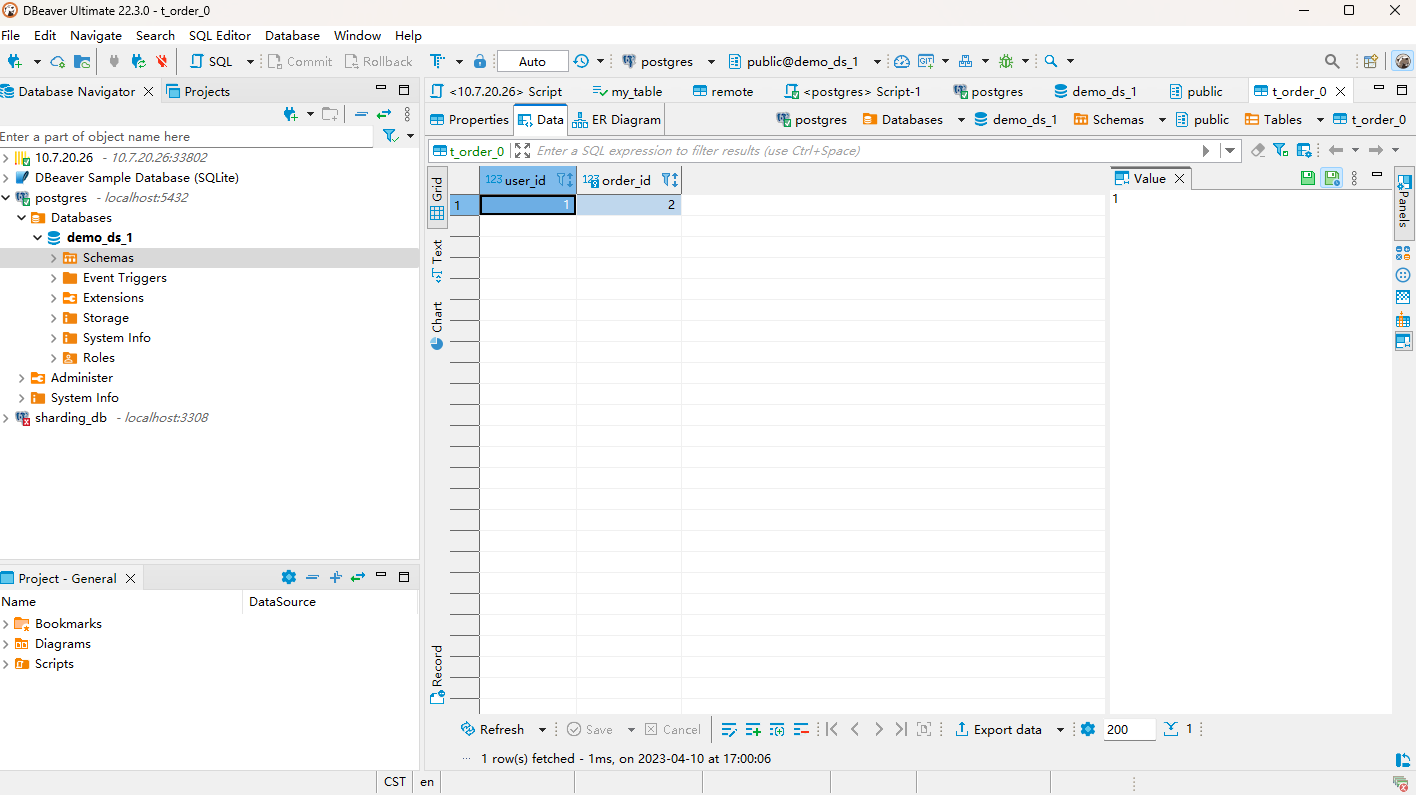Screen dimensions: 1416x795
Task: Open the Navigate menu
Action: click(96, 35)
